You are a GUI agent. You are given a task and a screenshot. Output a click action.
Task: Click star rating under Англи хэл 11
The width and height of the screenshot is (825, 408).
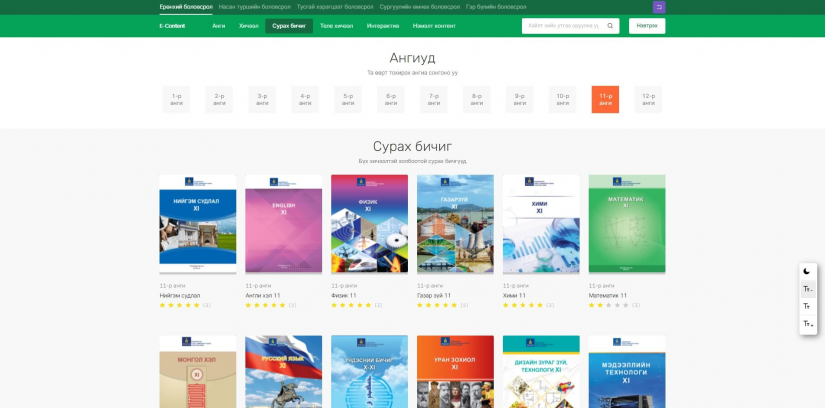[265, 305]
